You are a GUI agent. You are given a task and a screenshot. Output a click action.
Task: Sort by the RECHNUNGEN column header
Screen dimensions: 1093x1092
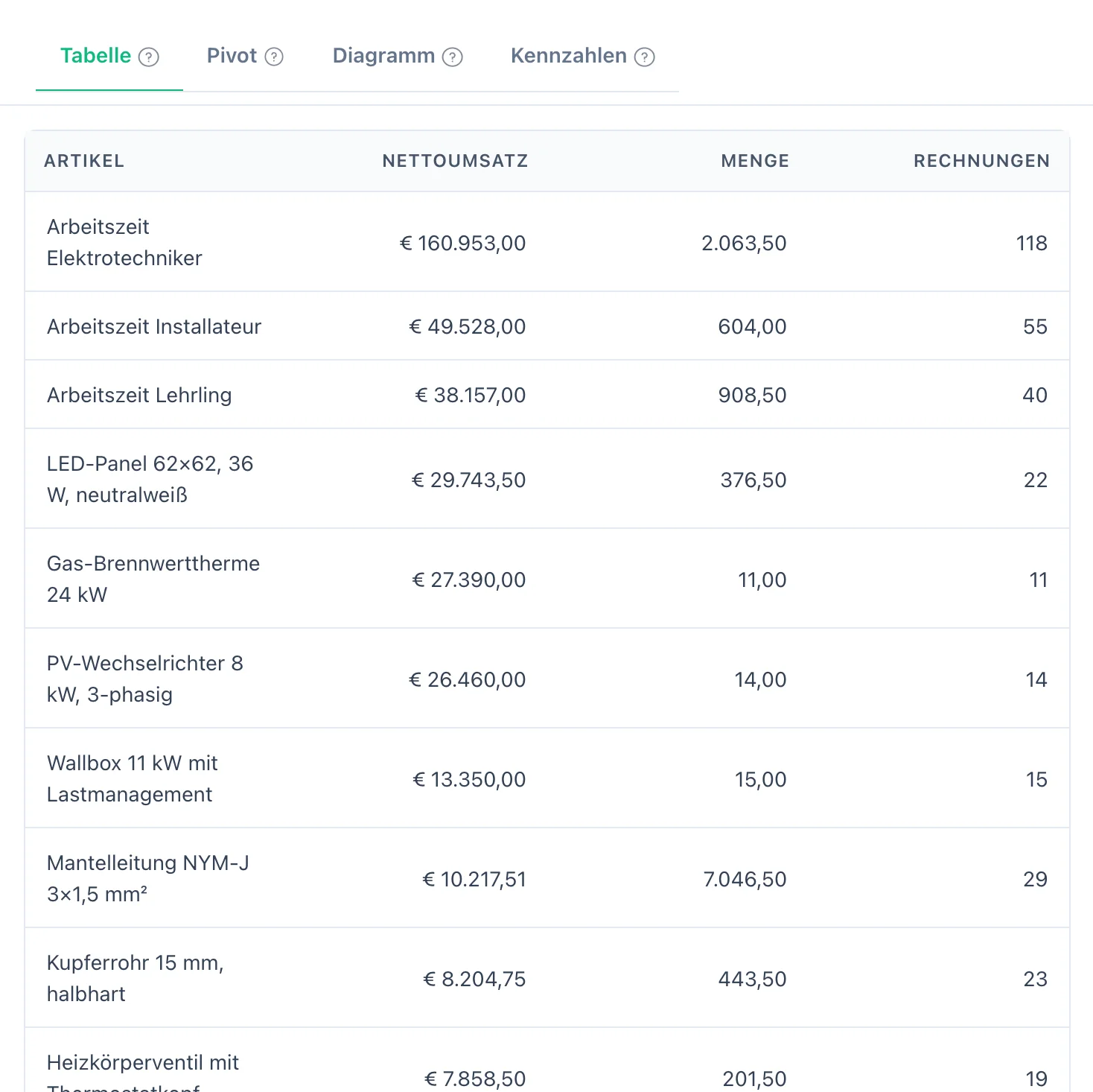[981, 161]
